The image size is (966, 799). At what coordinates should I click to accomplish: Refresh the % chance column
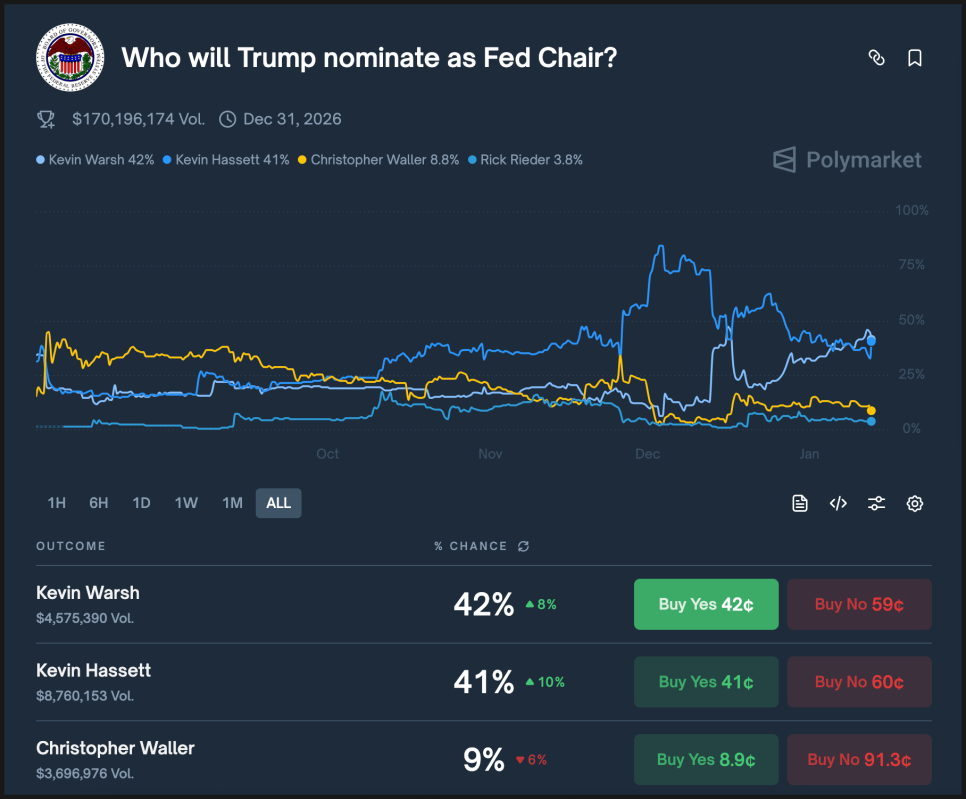click(523, 546)
